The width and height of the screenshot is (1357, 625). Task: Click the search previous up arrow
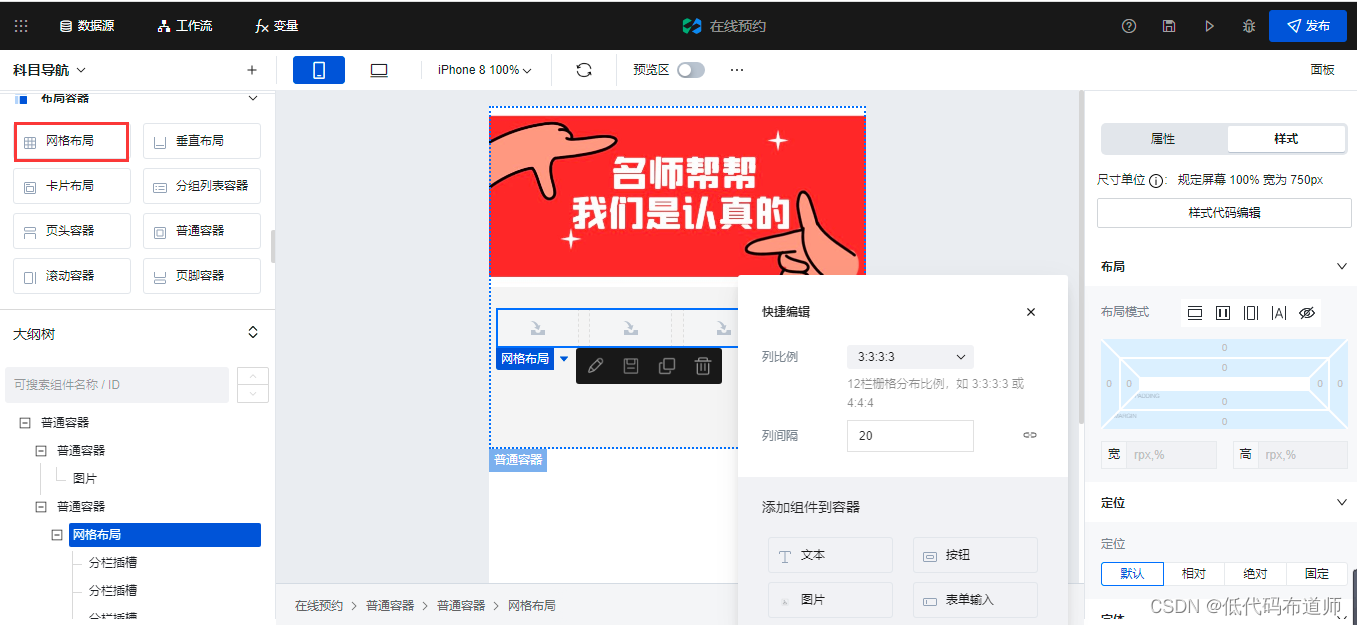[253, 376]
